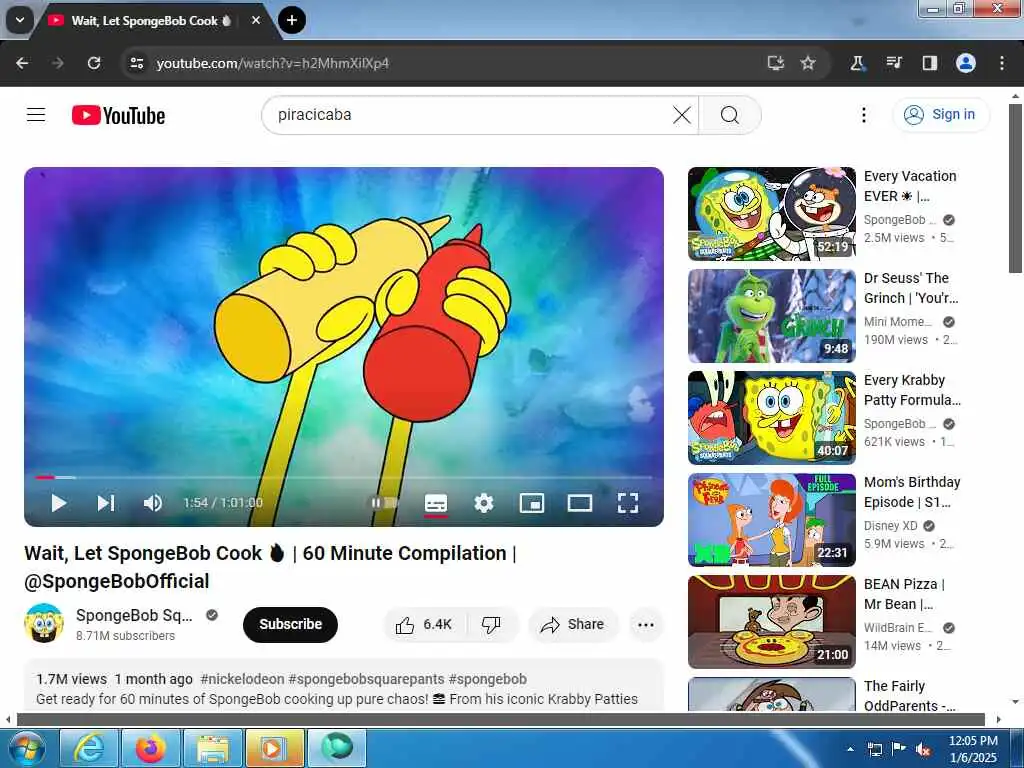This screenshot has width=1024, height=768.
Task: View site information icon in address bar
Action: point(136,63)
